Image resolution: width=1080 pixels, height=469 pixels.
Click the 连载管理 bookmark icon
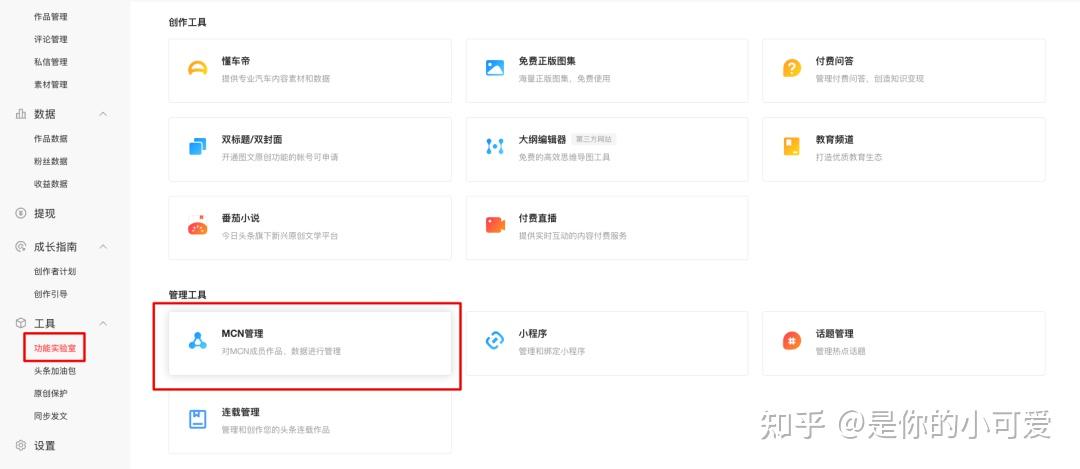[x=198, y=419]
